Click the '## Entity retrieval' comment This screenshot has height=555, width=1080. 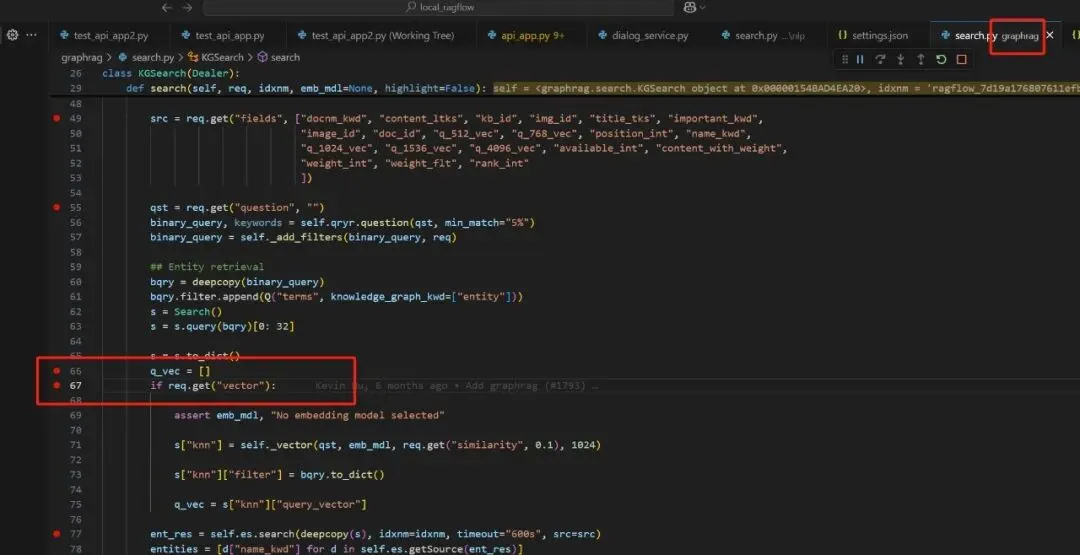pyautogui.click(x=207, y=266)
